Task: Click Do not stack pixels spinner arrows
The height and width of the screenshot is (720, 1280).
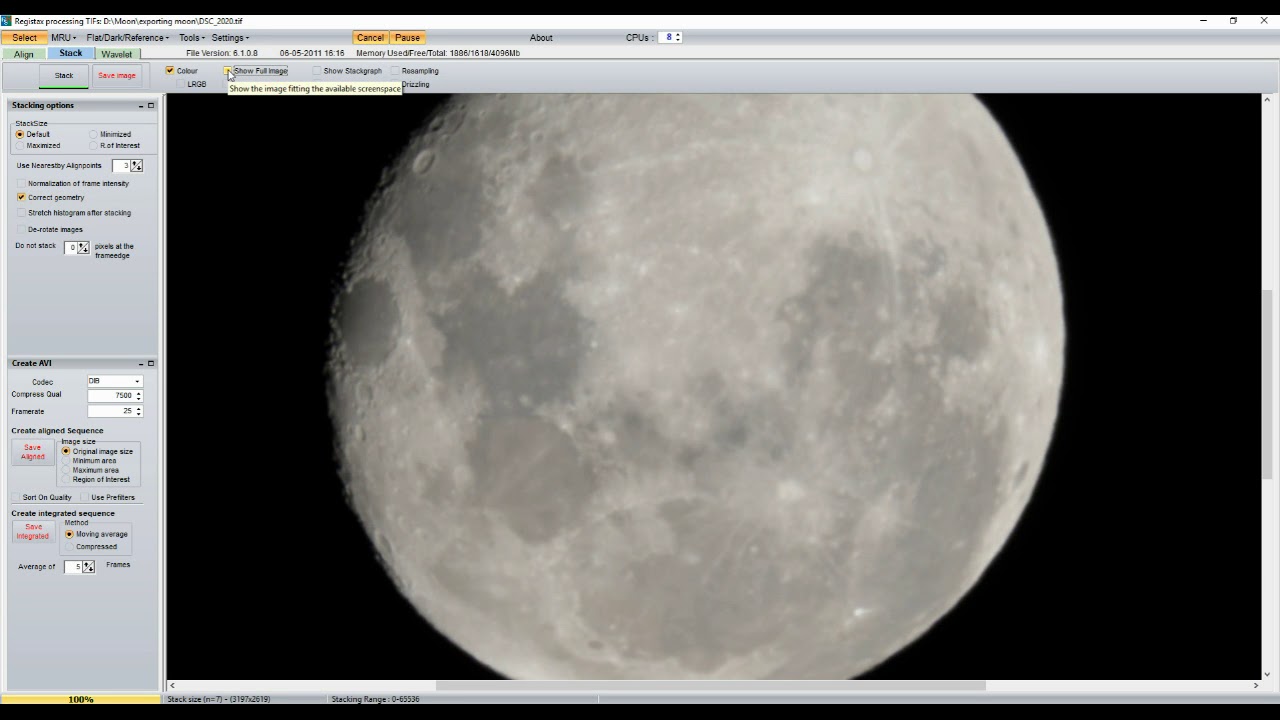Action: (x=83, y=248)
